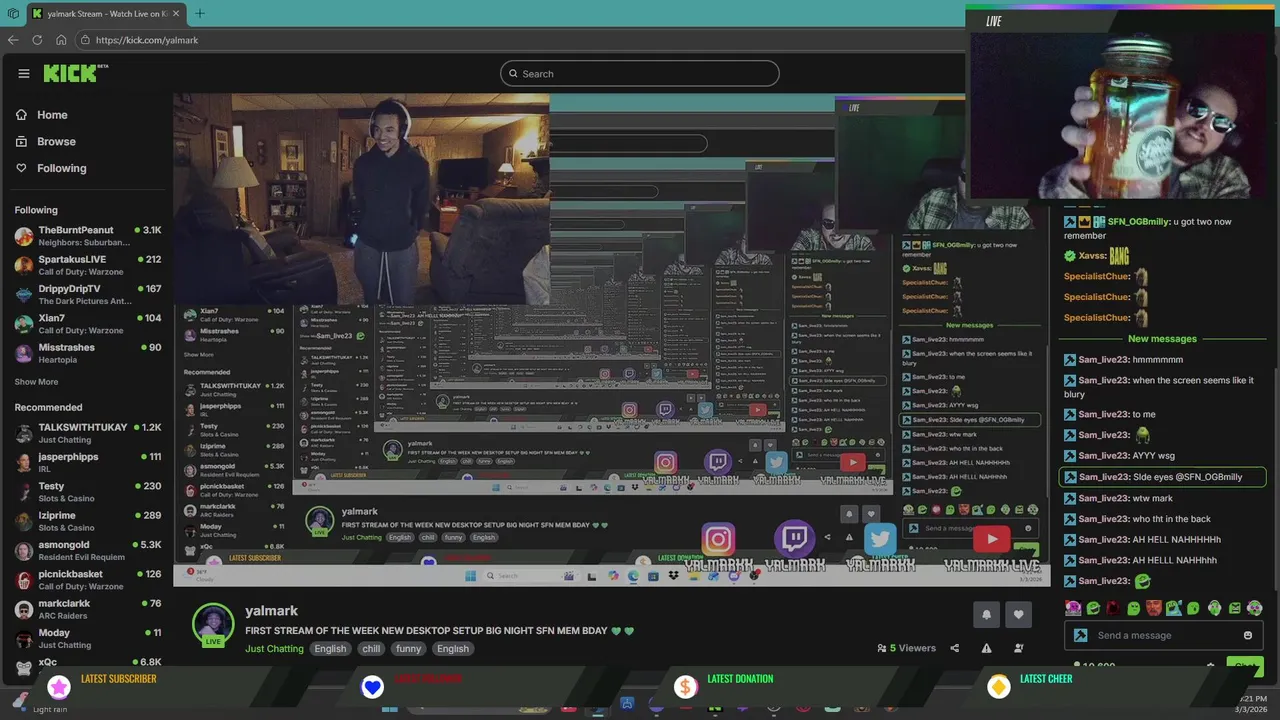Open SpartakusLIVE channel in left sidebar
1280x720 pixels.
click(88, 265)
